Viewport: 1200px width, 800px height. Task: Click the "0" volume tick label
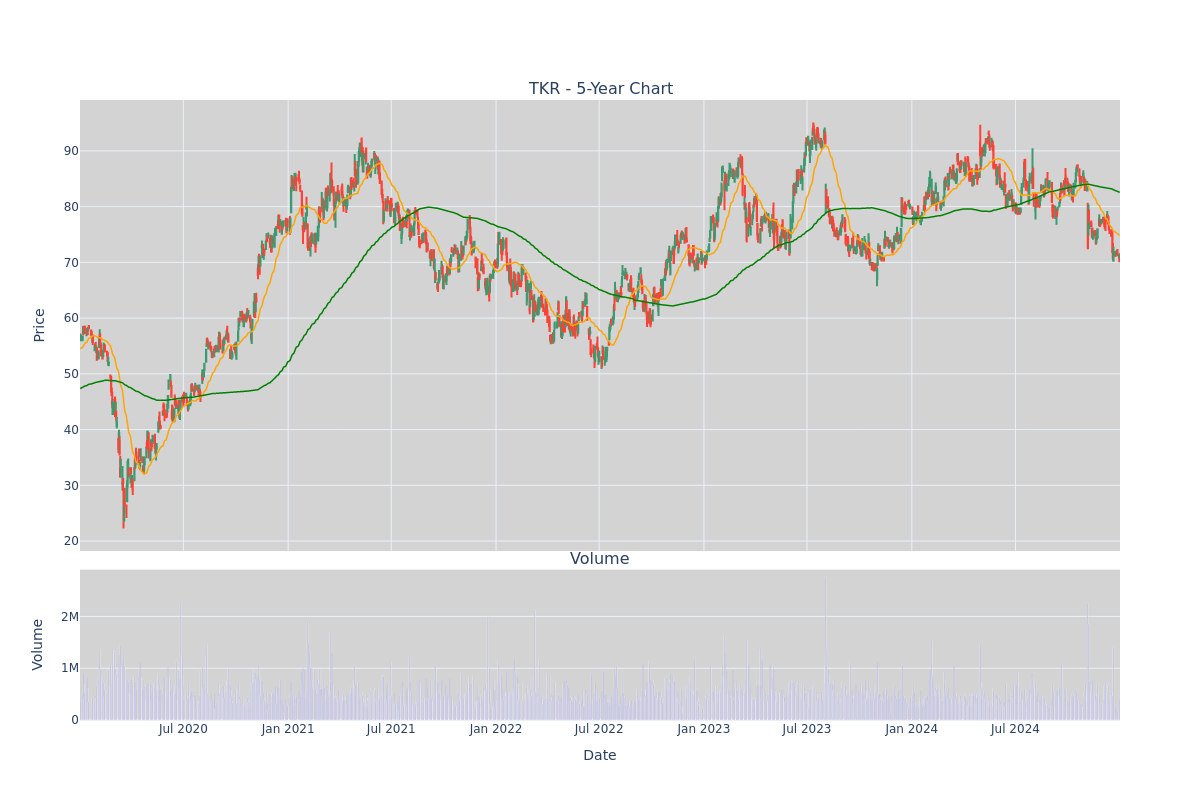75,720
